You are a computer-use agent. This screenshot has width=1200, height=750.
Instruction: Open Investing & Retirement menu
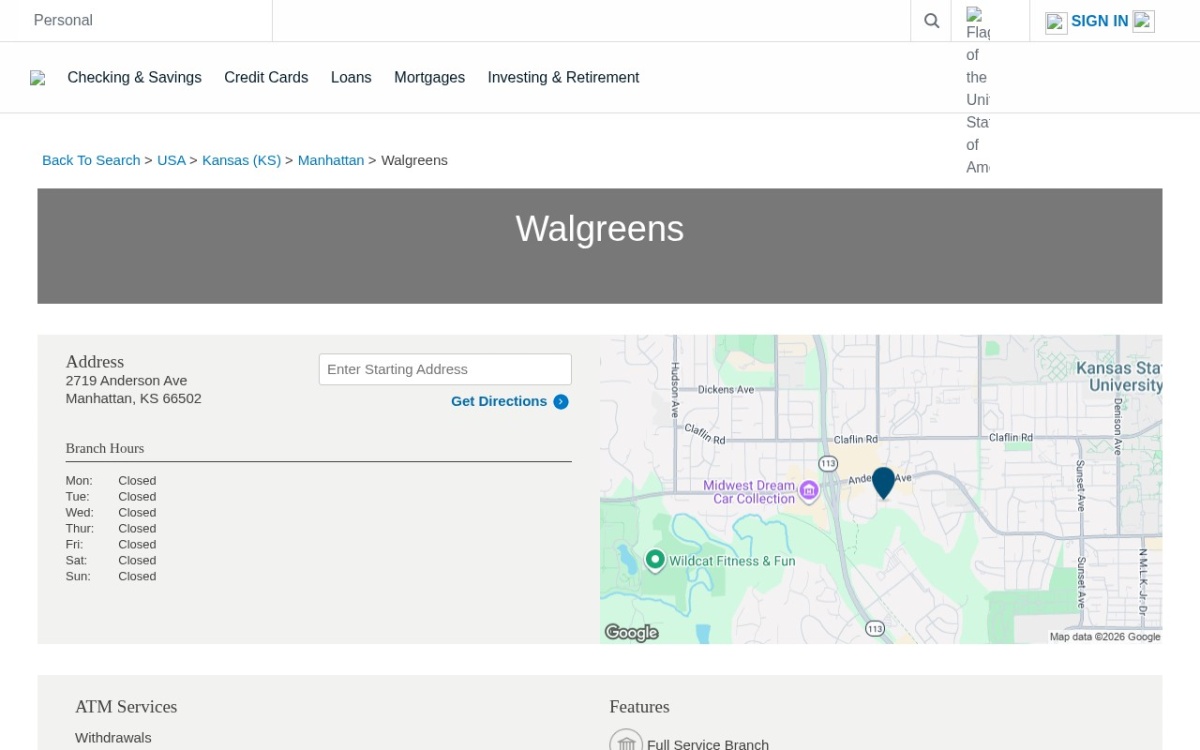563,77
